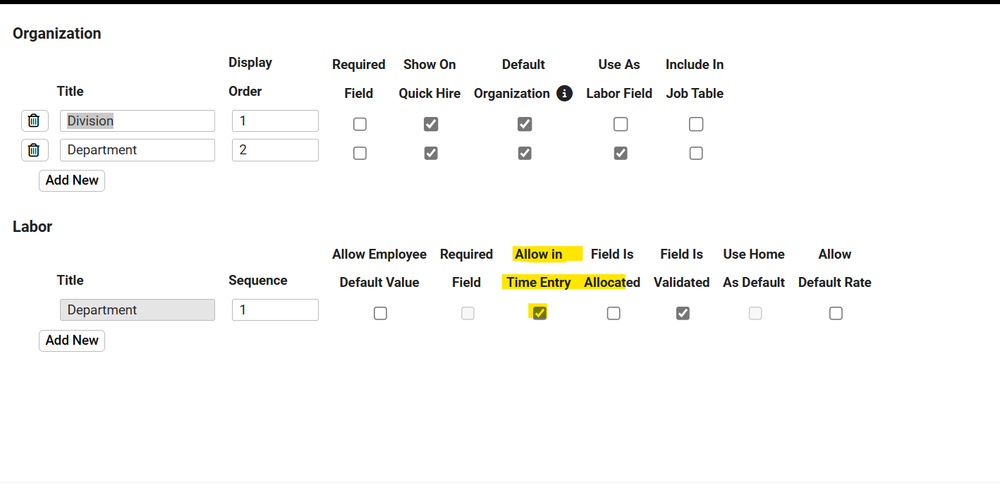Enable Include In Job Table for Division
The image size is (1000, 485).
point(696,124)
